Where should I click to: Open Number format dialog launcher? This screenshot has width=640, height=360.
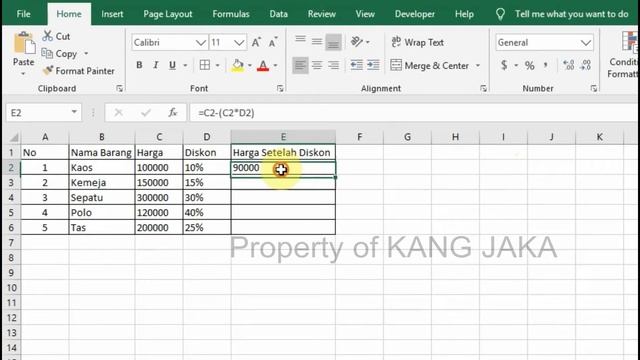tap(593, 88)
